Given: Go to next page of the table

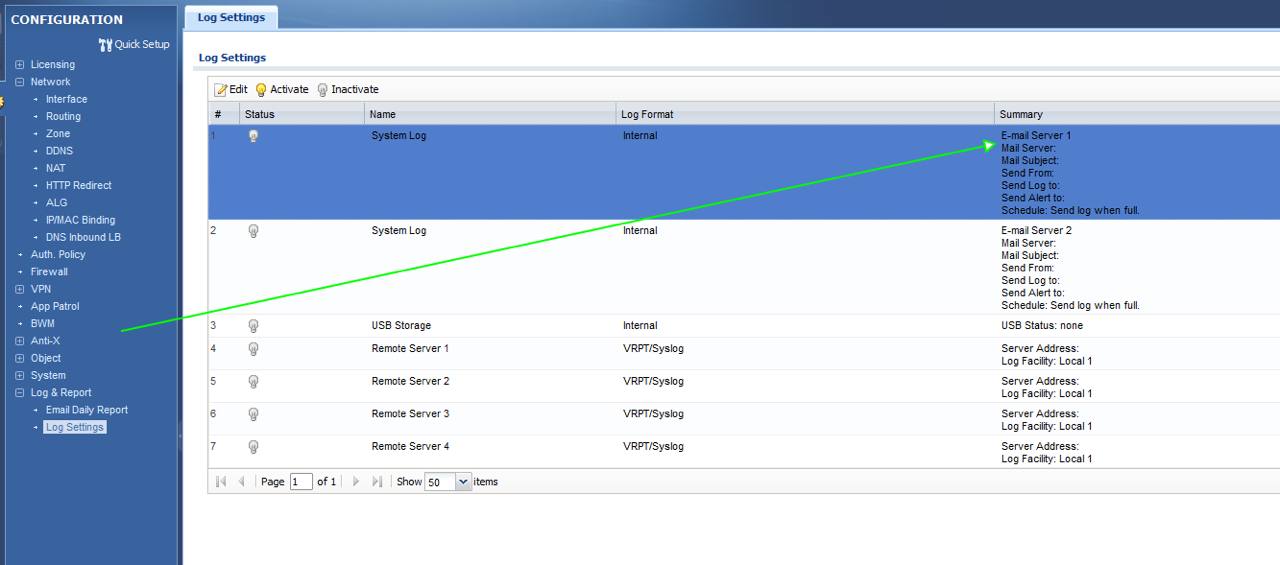Looking at the screenshot, I should tap(356, 481).
